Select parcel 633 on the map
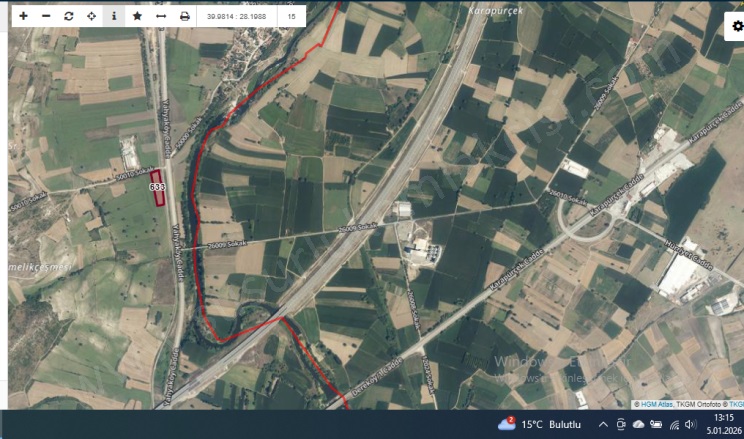 tap(158, 188)
